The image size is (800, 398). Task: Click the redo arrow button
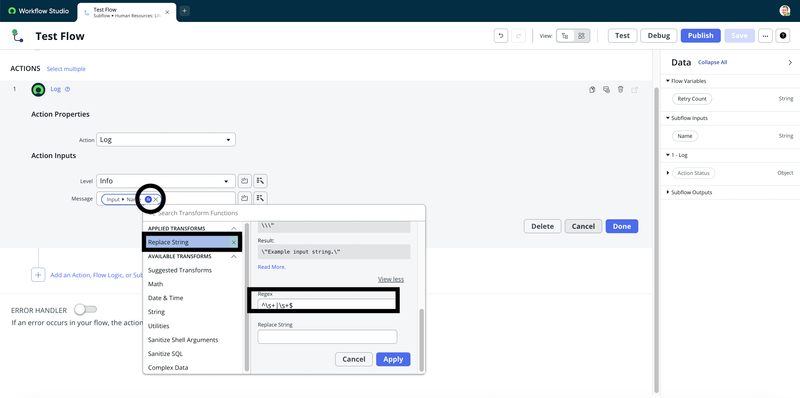518,36
